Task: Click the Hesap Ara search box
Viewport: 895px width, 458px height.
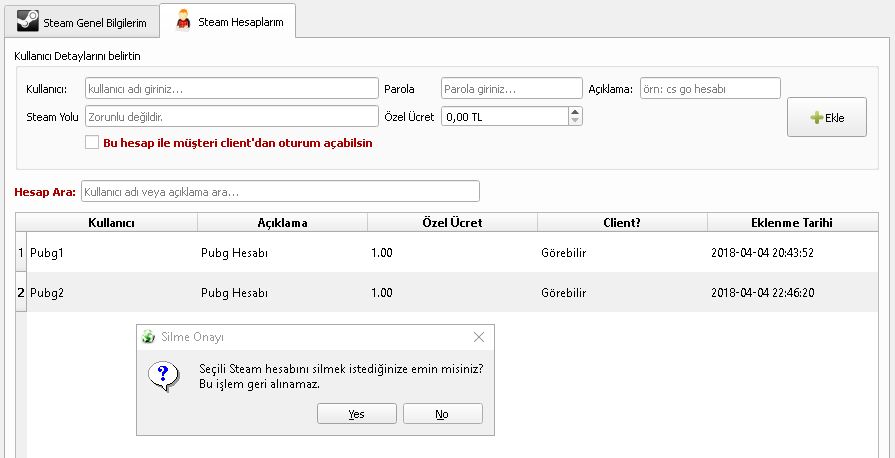Action: [x=280, y=191]
